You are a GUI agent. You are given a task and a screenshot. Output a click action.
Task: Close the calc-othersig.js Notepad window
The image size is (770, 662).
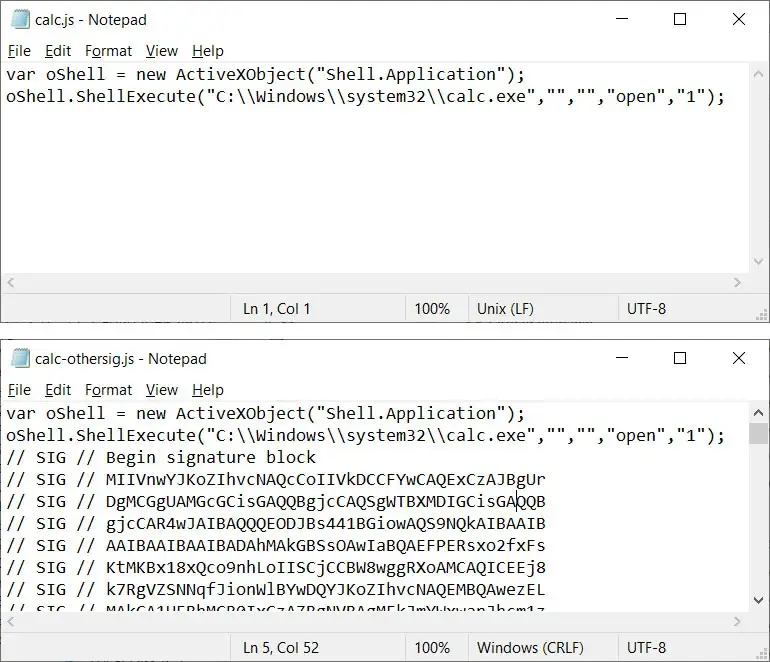pyautogui.click(x=739, y=358)
